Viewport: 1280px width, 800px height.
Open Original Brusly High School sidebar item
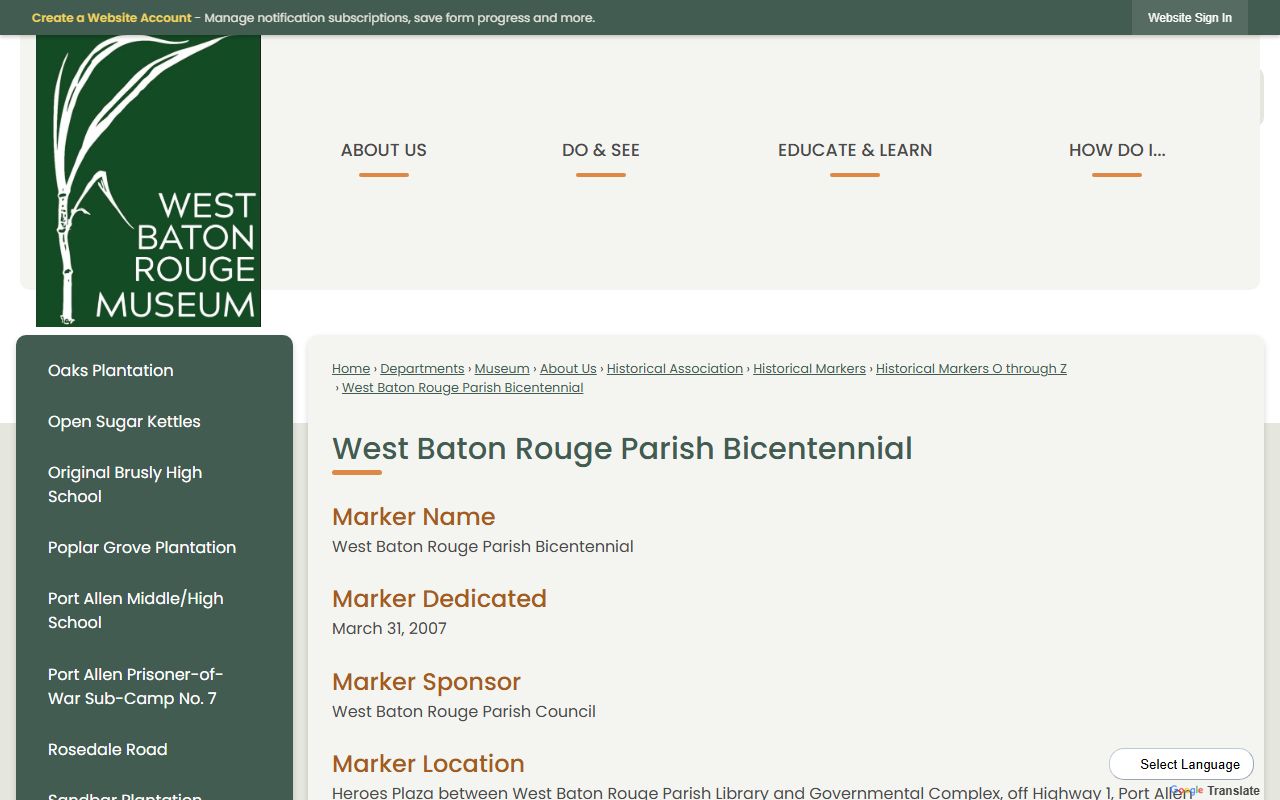154,484
